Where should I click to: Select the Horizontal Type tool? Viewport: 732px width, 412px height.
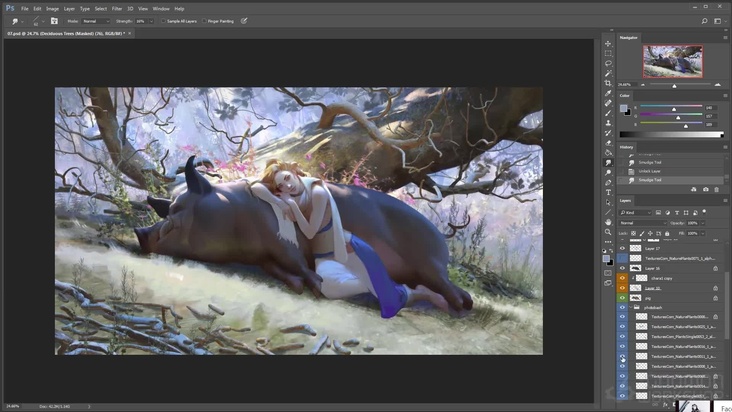(608, 192)
